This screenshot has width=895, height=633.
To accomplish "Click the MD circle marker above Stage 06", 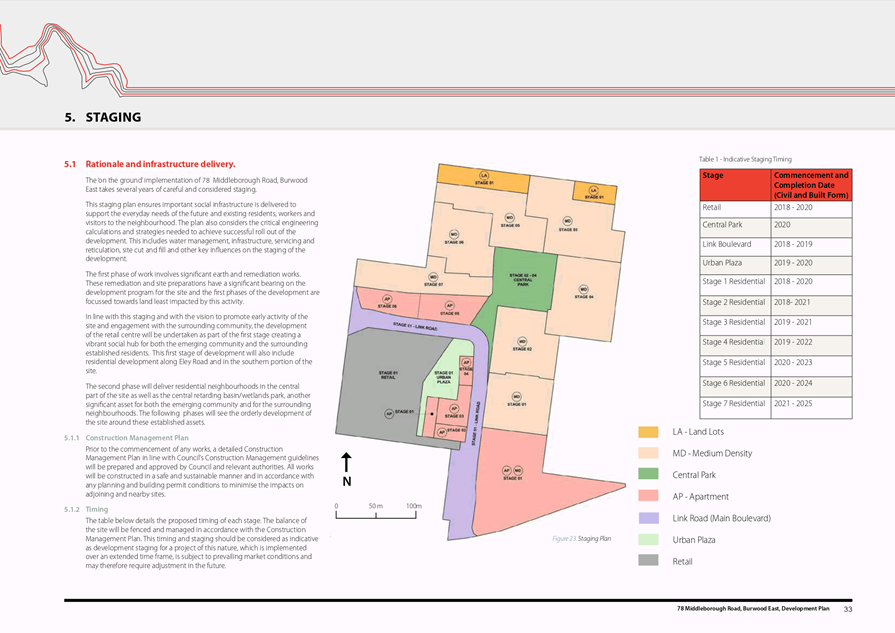I will click(454, 234).
